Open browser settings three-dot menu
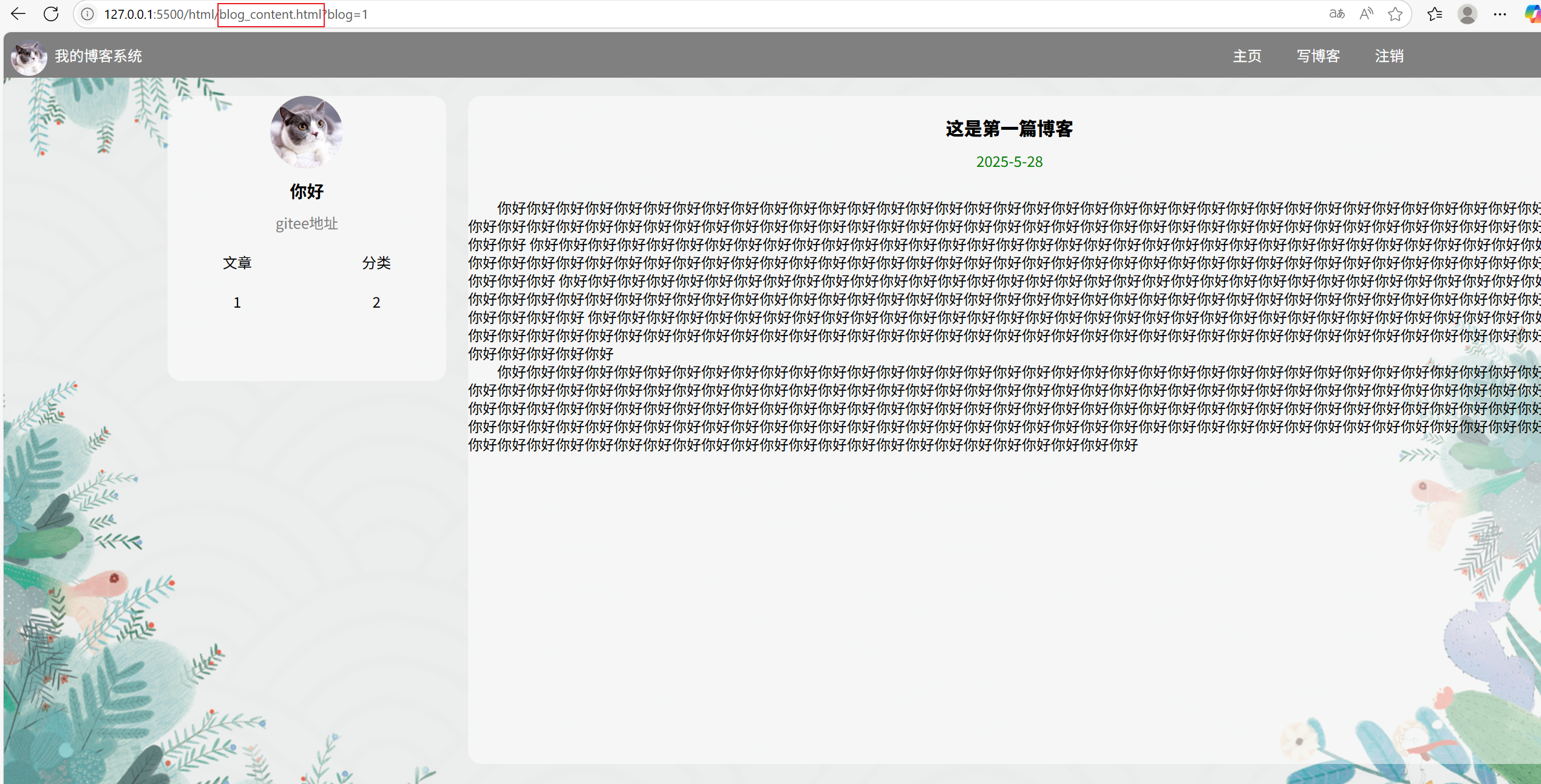The width and height of the screenshot is (1541, 784). 1500,14
